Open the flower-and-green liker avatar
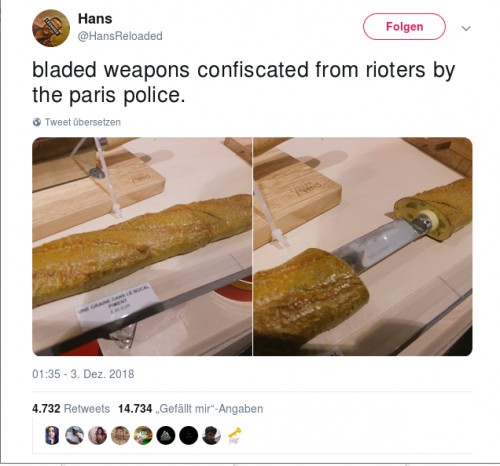 (x=143, y=435)
